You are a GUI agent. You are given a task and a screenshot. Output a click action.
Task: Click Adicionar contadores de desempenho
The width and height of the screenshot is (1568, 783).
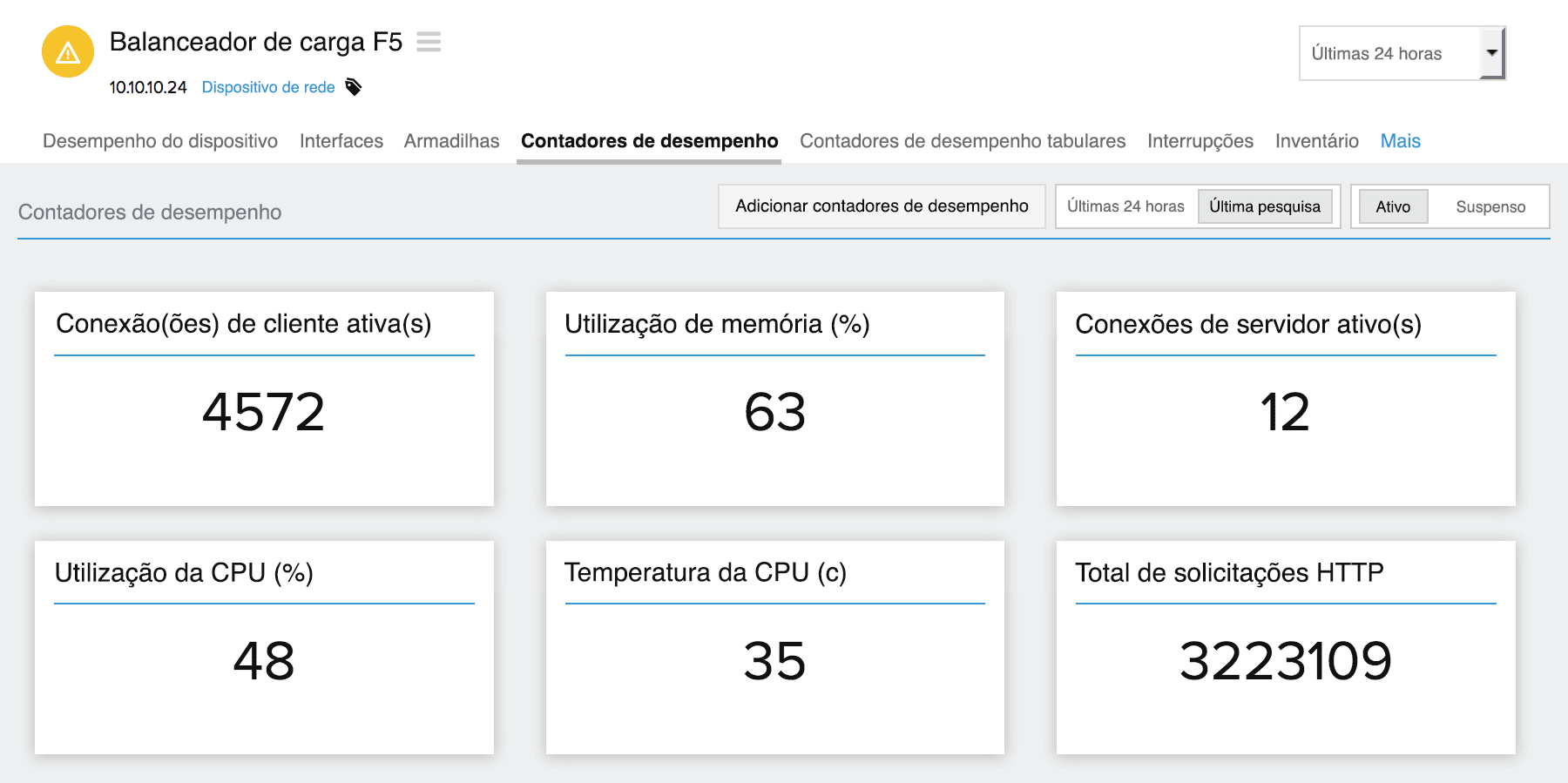881,206
